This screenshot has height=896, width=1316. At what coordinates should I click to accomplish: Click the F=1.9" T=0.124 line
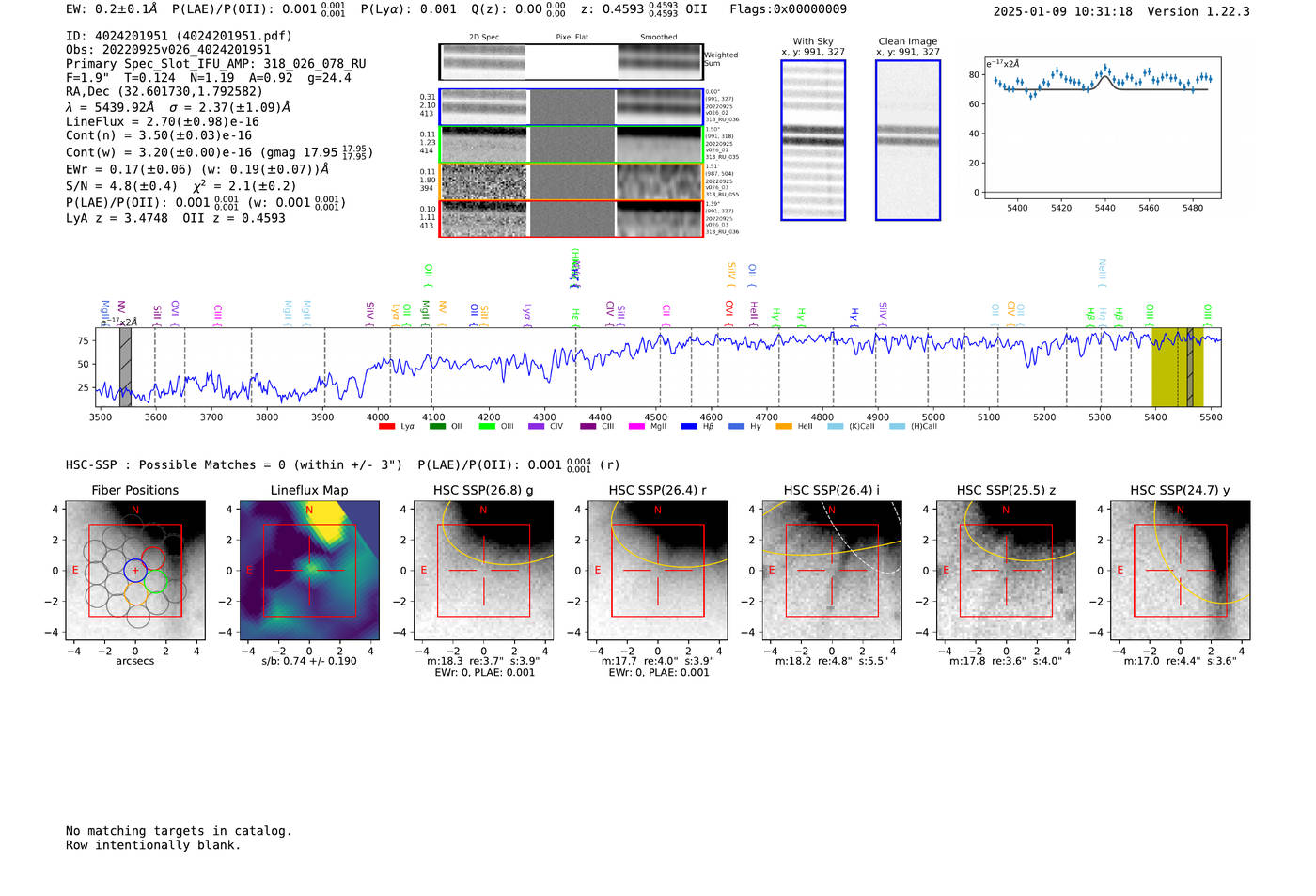[209, 78]
